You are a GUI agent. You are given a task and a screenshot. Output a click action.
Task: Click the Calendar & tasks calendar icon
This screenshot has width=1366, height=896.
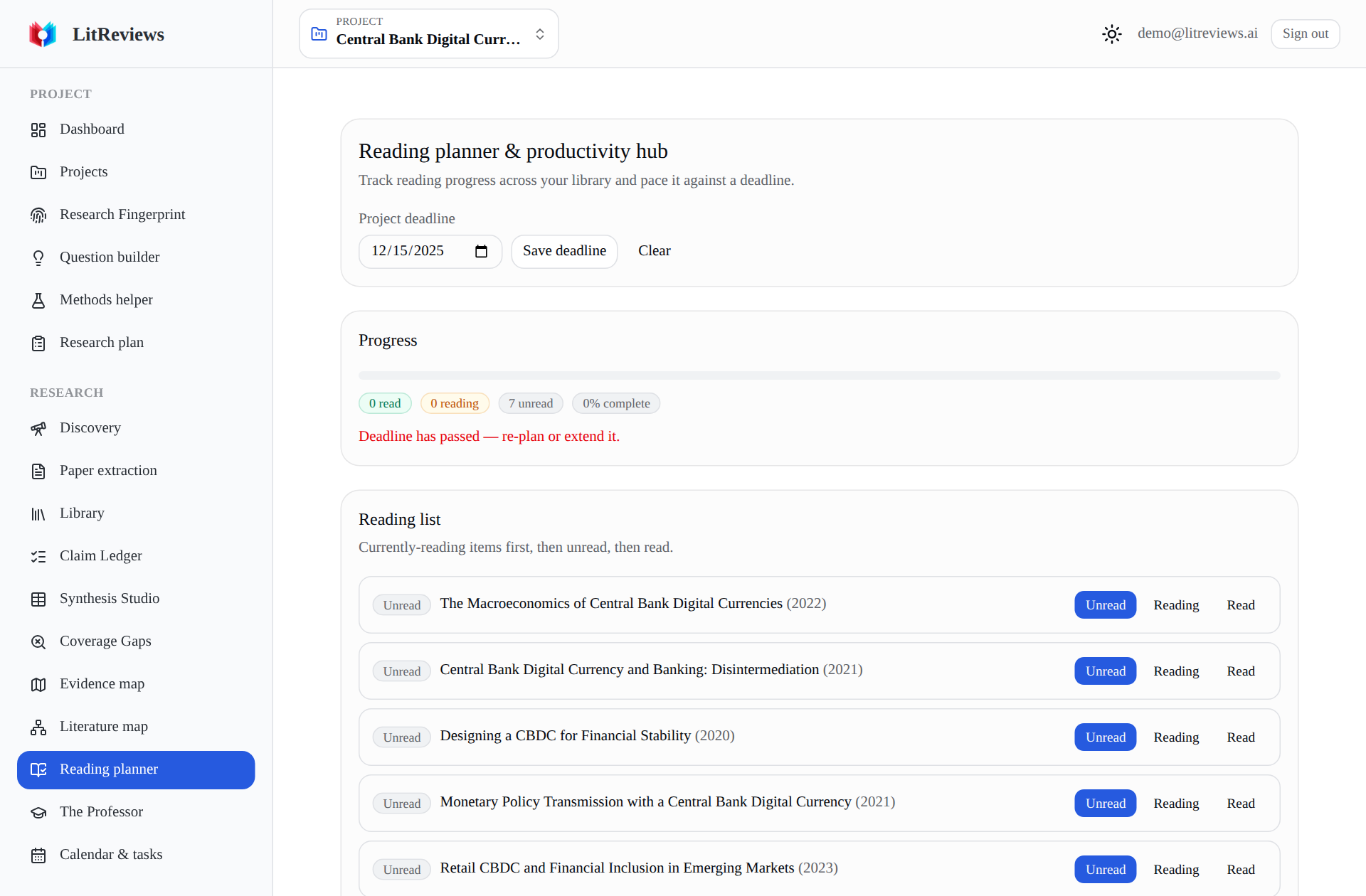pyautogui.click(x=38, y=855)
